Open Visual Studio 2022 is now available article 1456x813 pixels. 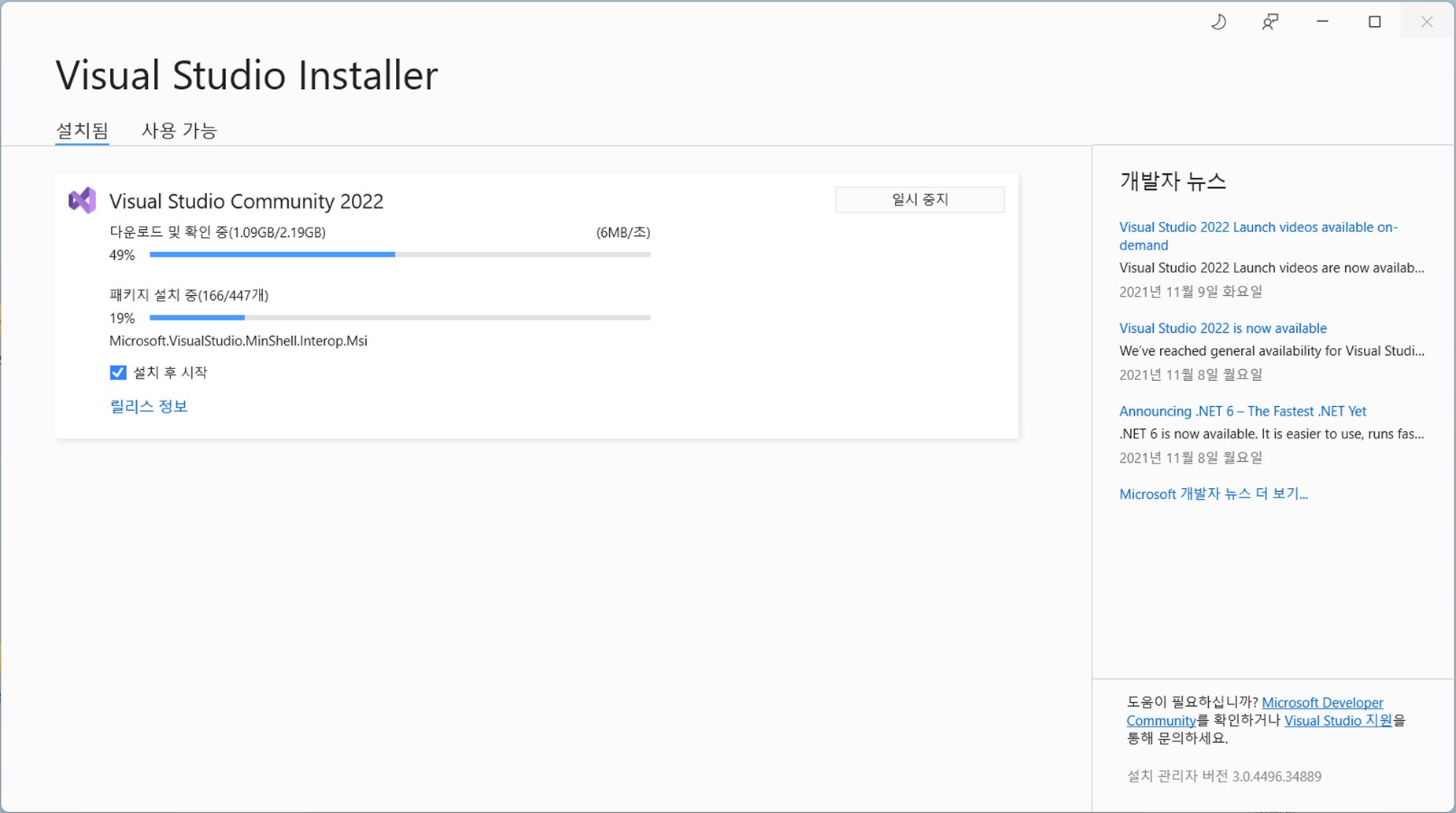[x=1223, y=328]
